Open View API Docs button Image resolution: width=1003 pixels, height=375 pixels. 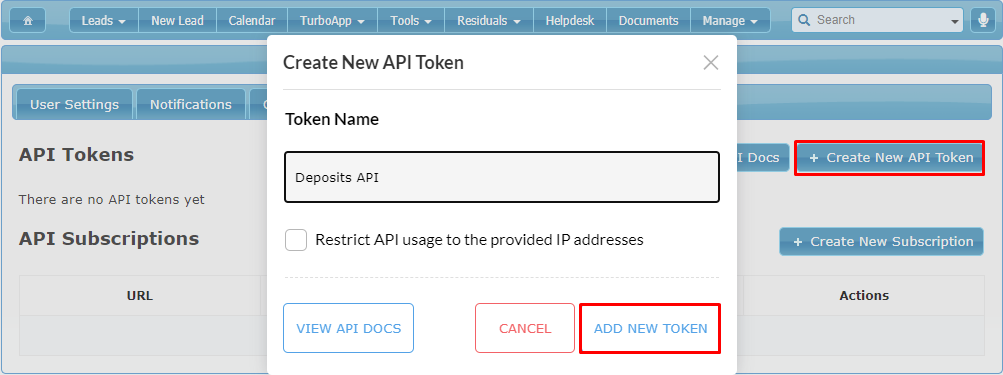(x=349, y=328)
